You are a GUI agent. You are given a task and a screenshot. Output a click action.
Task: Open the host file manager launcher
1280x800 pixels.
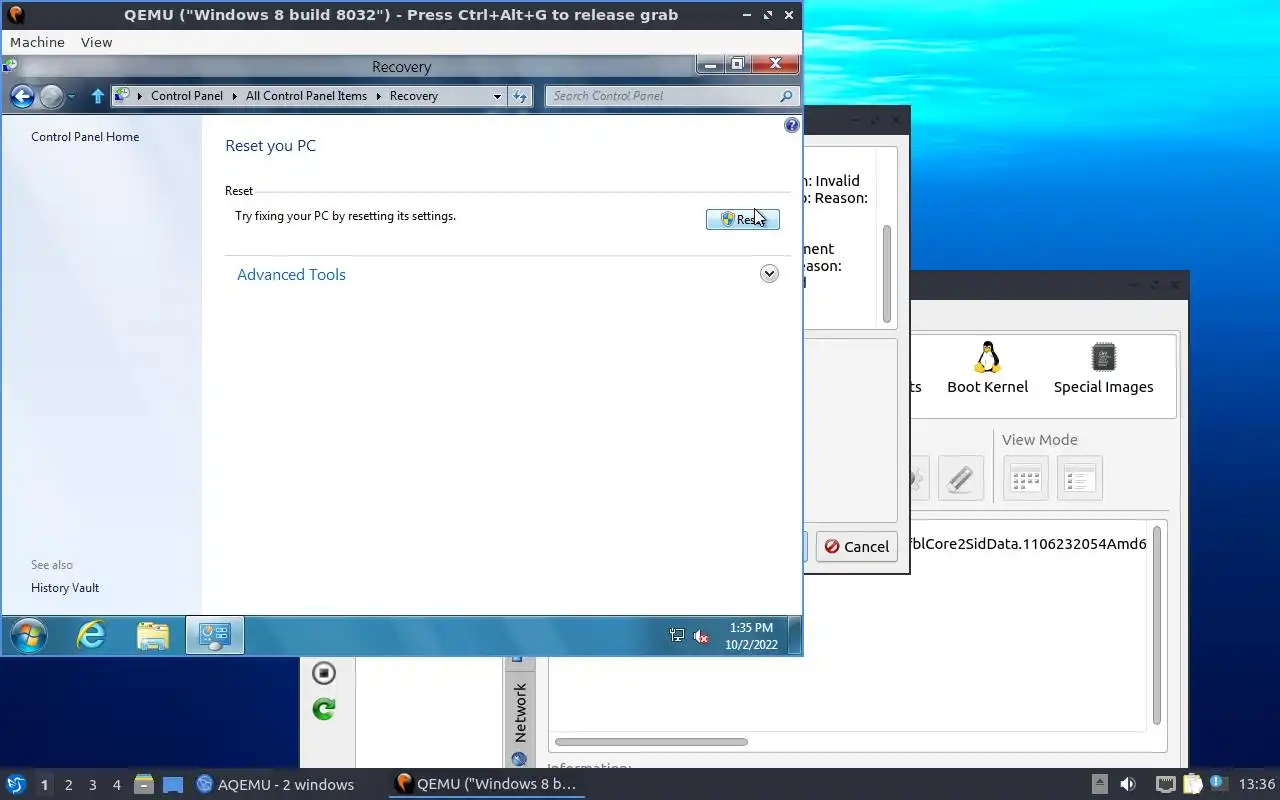pos(144,784)
